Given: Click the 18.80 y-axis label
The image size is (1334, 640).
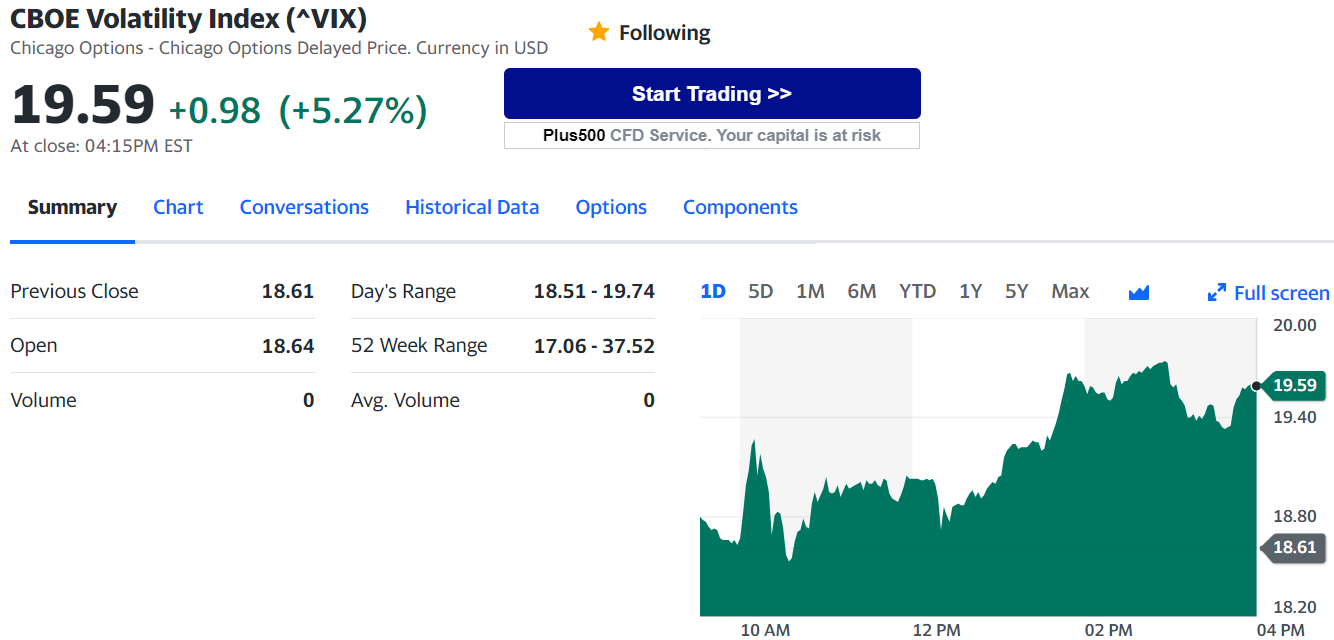Looking at the screenshot, I should click(x=1295, y=517).
